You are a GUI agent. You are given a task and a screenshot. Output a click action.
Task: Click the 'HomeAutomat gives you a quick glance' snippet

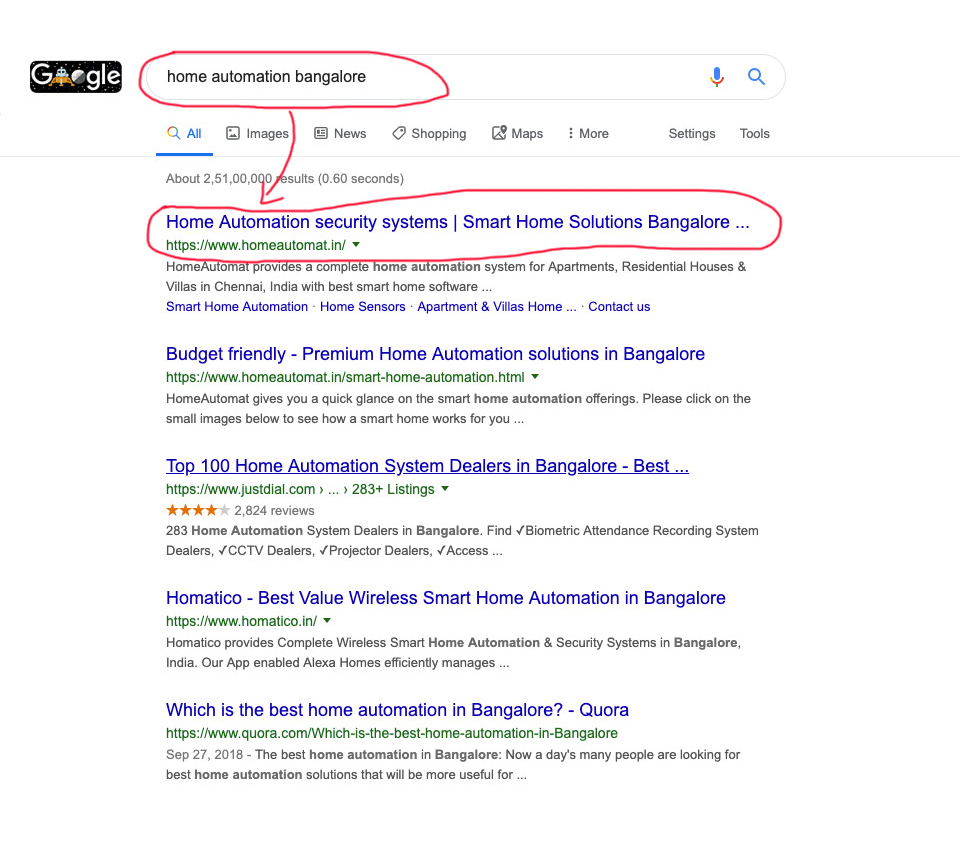(x=458, y=409)
